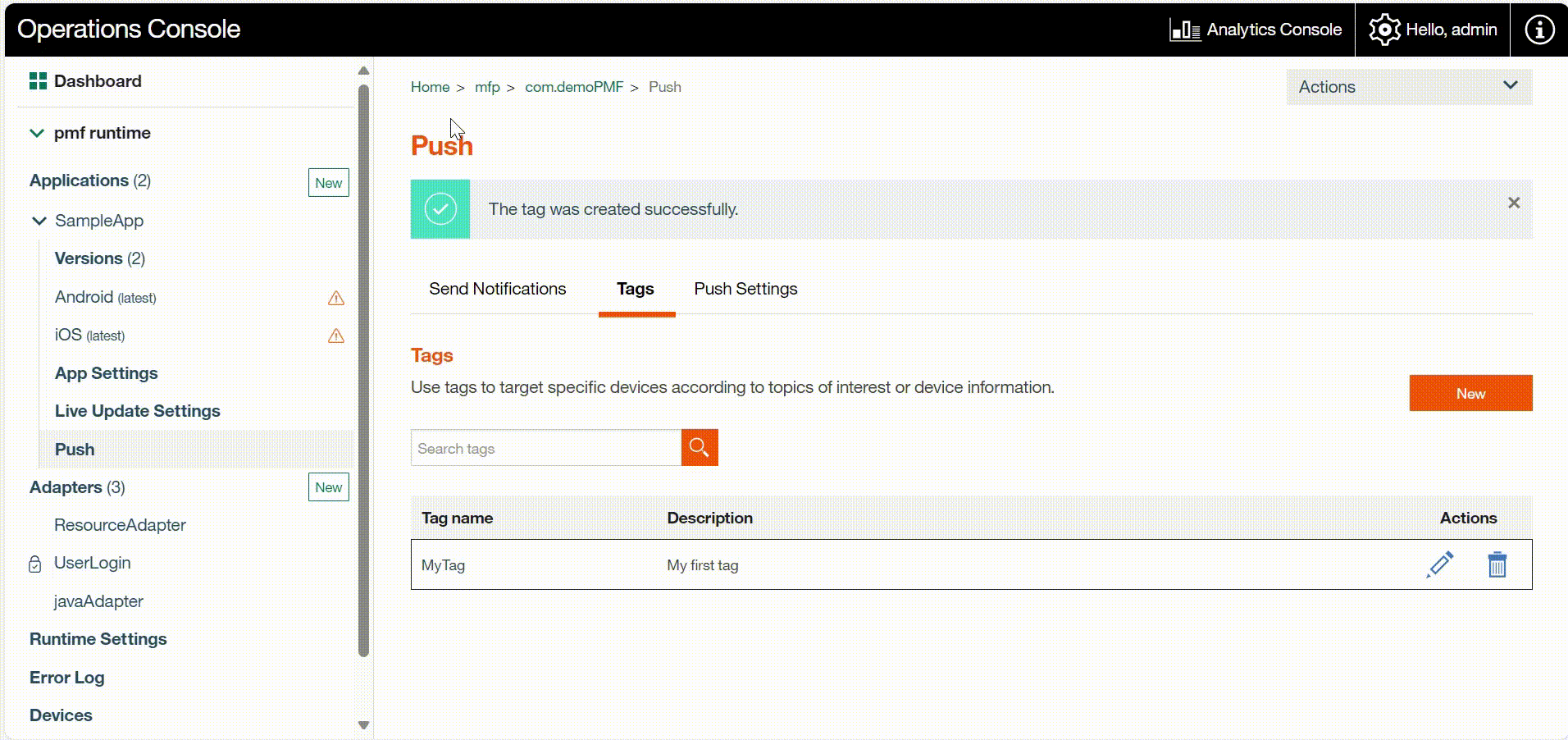
Task: Click into the Search tags field
Action: coord(545,448)
